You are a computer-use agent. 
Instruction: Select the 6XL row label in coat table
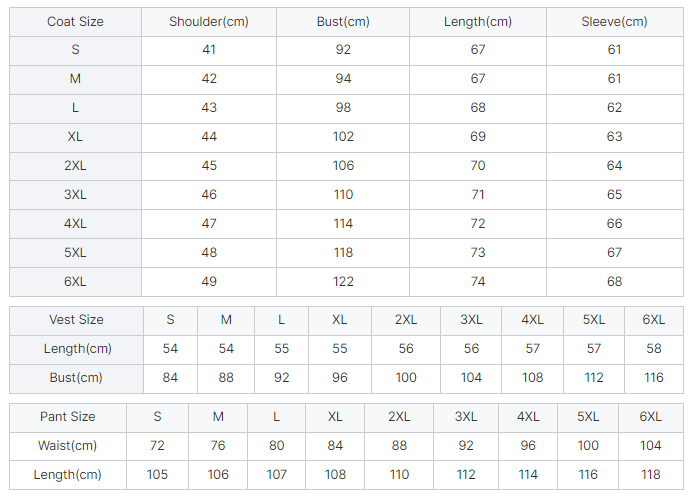(x=75, y=282)
